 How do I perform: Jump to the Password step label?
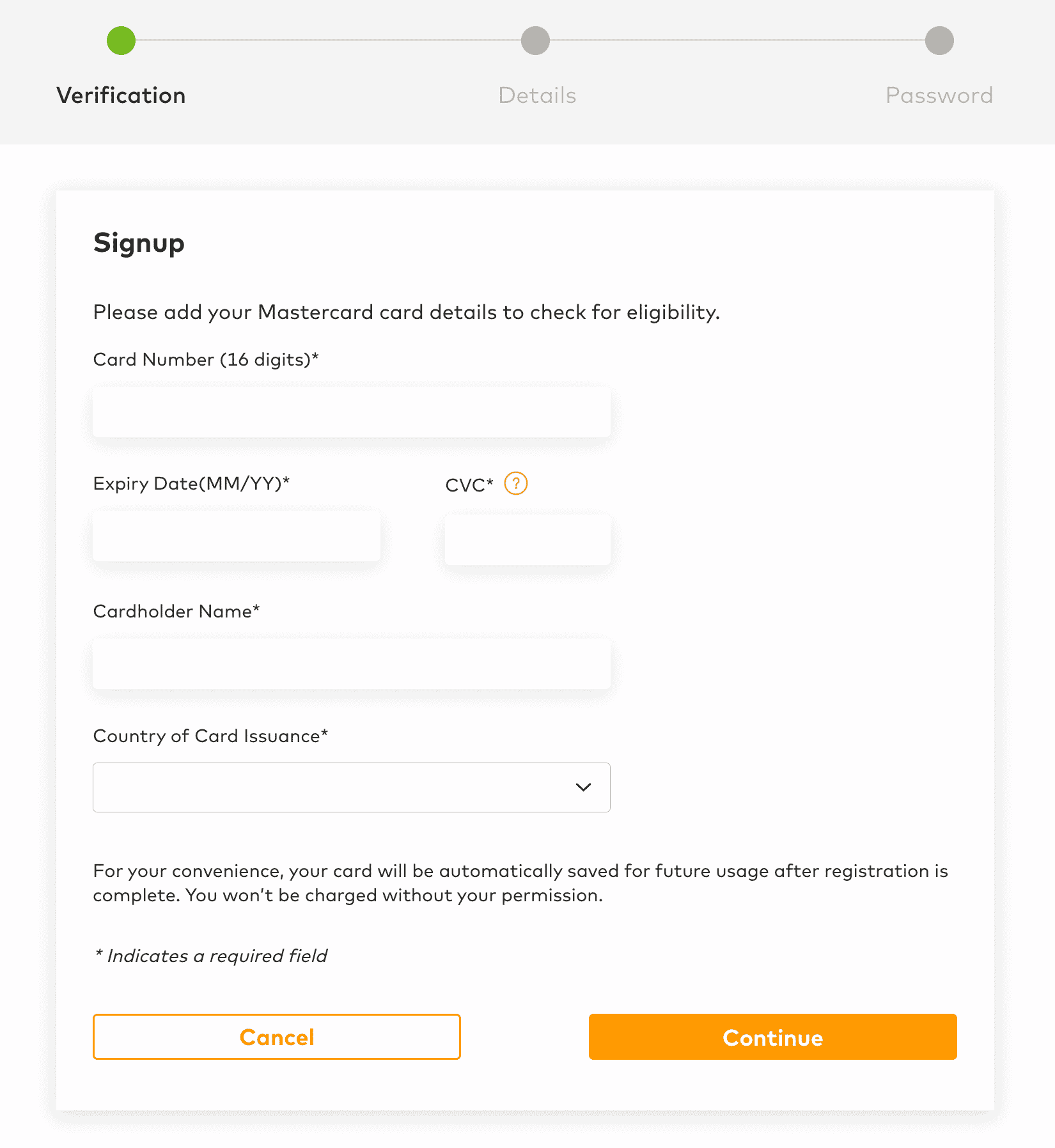click(939, 96)
